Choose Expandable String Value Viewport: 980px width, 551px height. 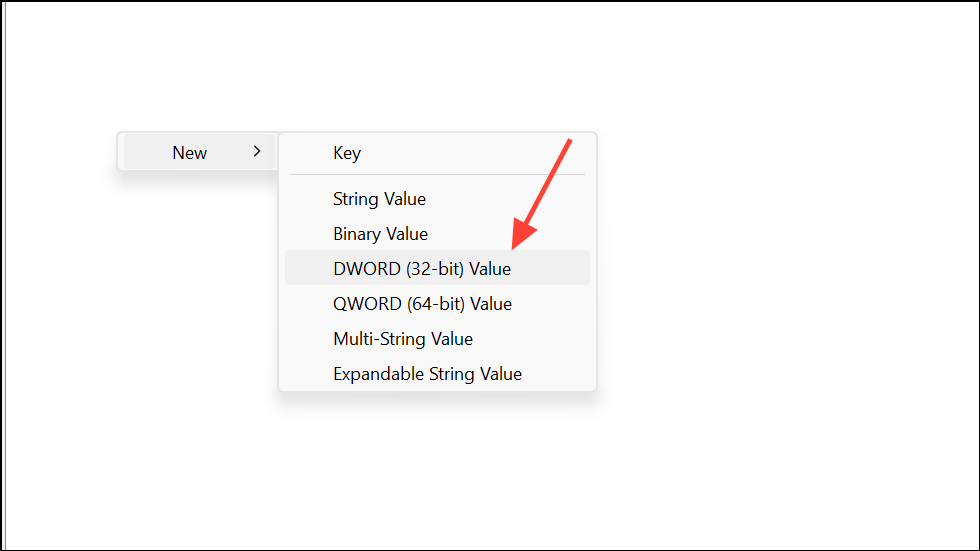(x=427, y=374)
